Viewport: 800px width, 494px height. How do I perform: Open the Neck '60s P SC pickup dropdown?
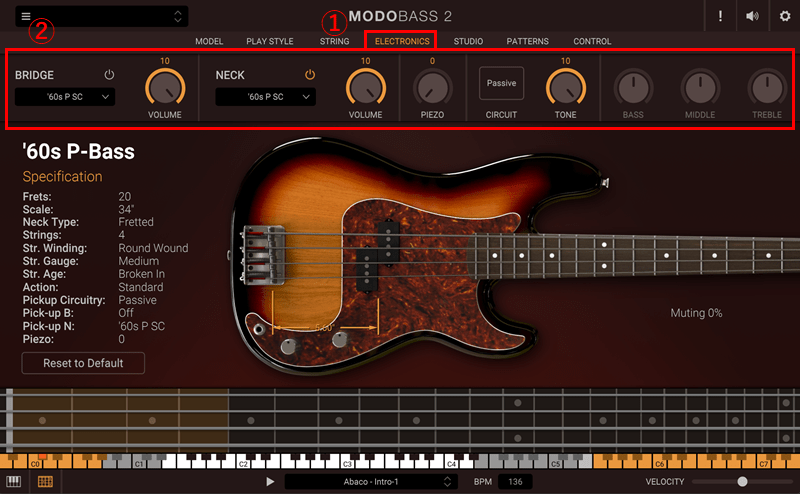tap(265, 97)
